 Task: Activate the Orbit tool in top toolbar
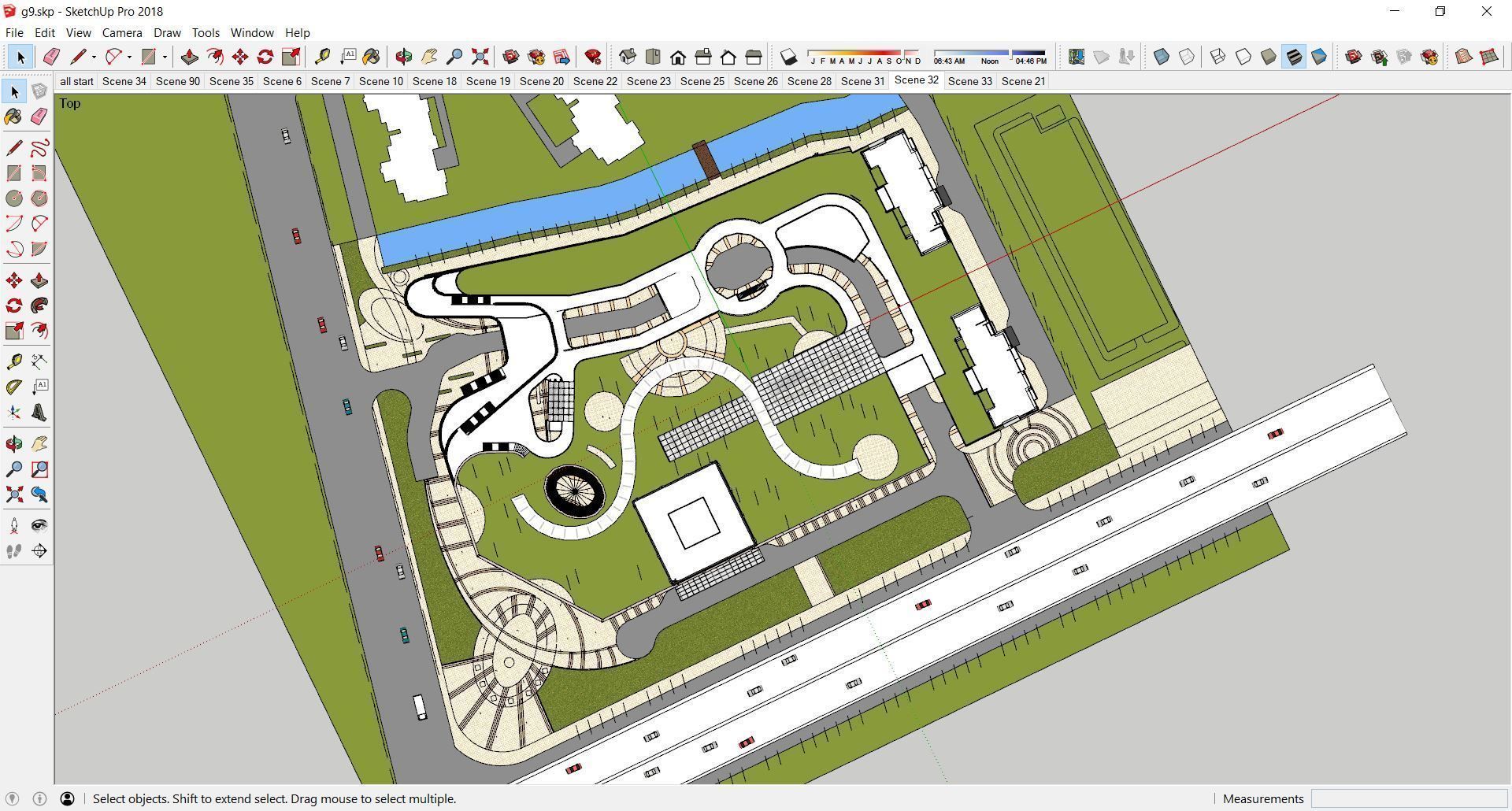(x=404, y=57)
